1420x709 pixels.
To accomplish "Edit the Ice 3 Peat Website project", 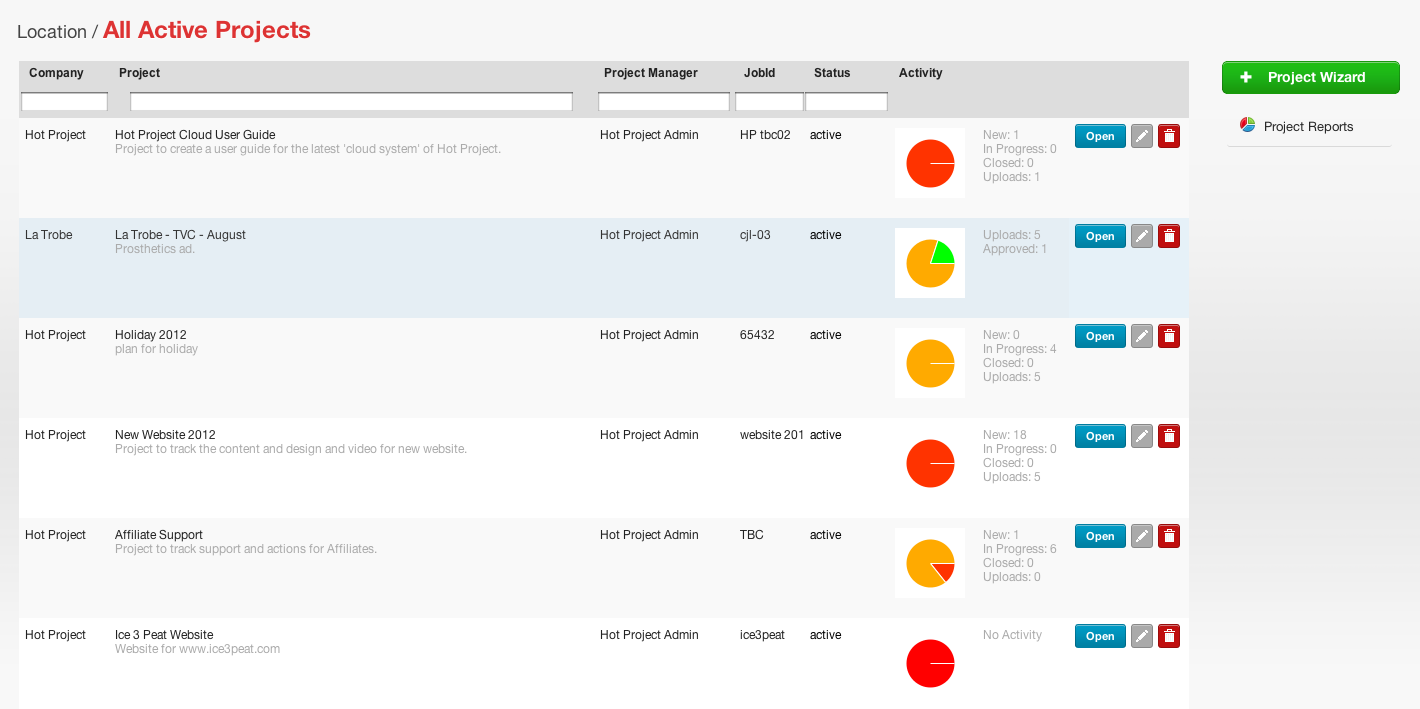I will pos(1142,636).
